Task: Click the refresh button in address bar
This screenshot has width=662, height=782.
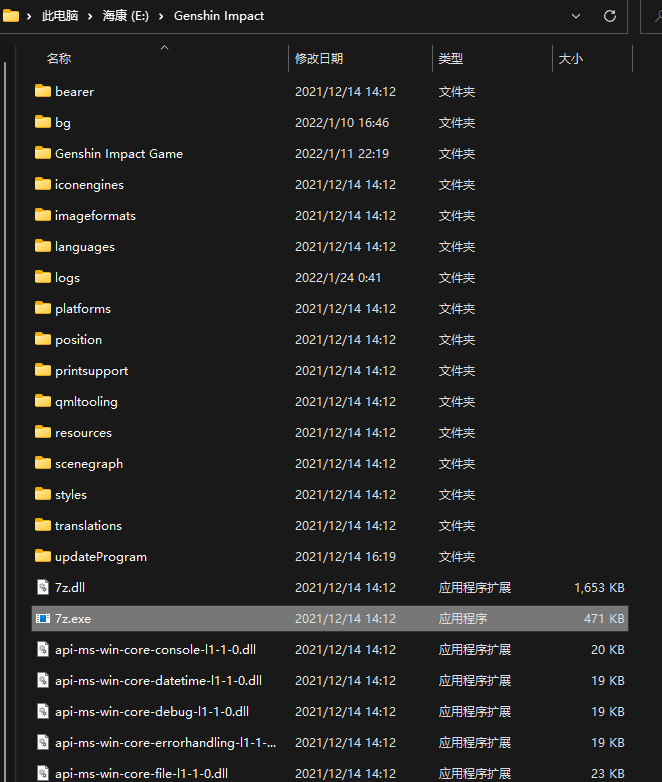Action: (x=610, y=16)
